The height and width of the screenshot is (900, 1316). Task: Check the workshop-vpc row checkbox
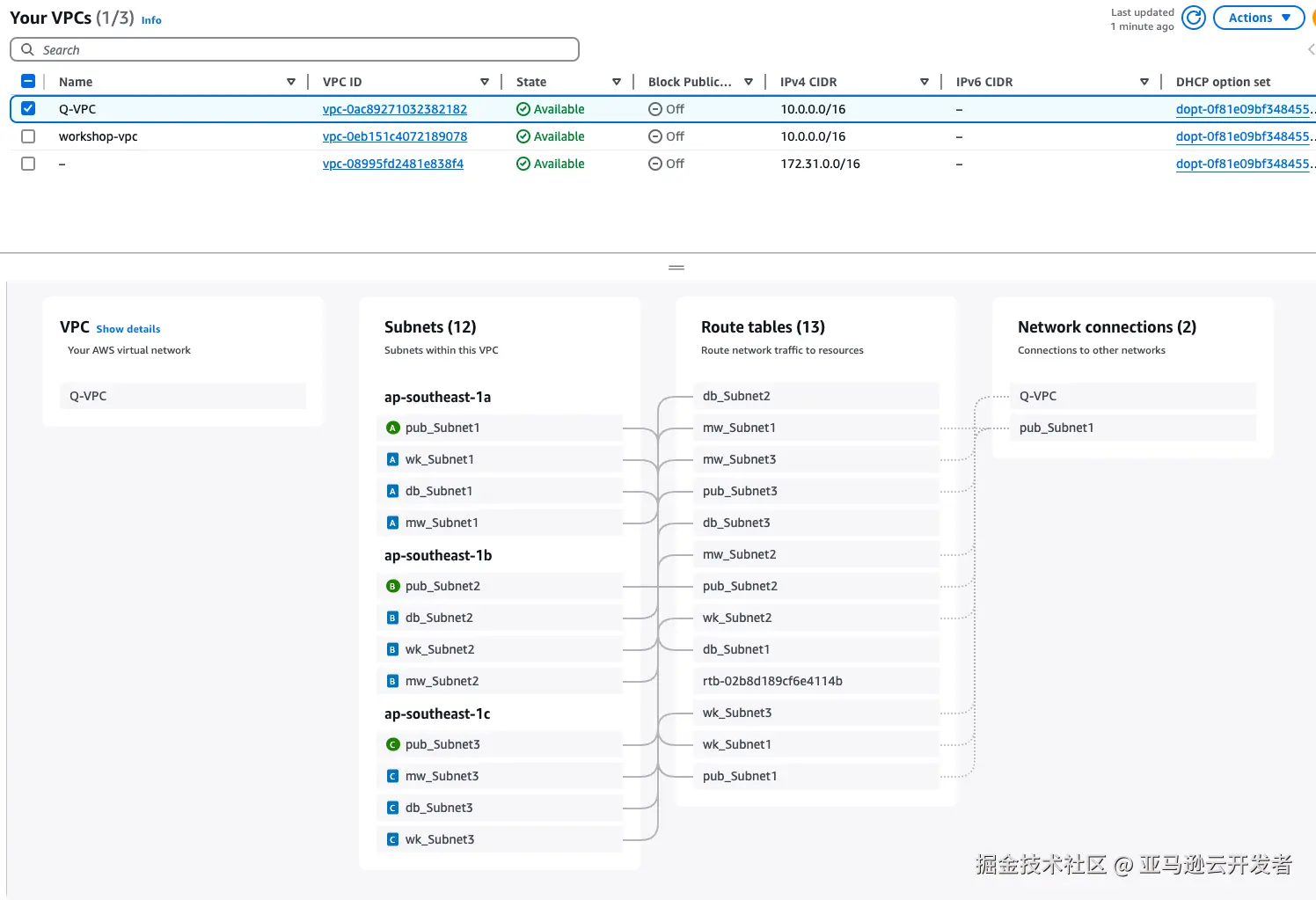(28, 136)
